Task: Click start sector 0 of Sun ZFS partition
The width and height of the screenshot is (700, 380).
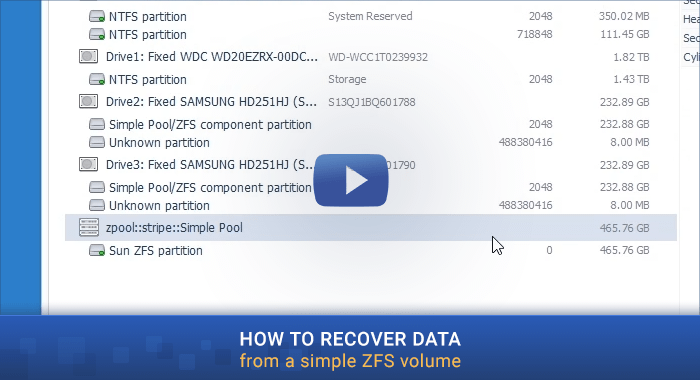Action: pos(549,251)
